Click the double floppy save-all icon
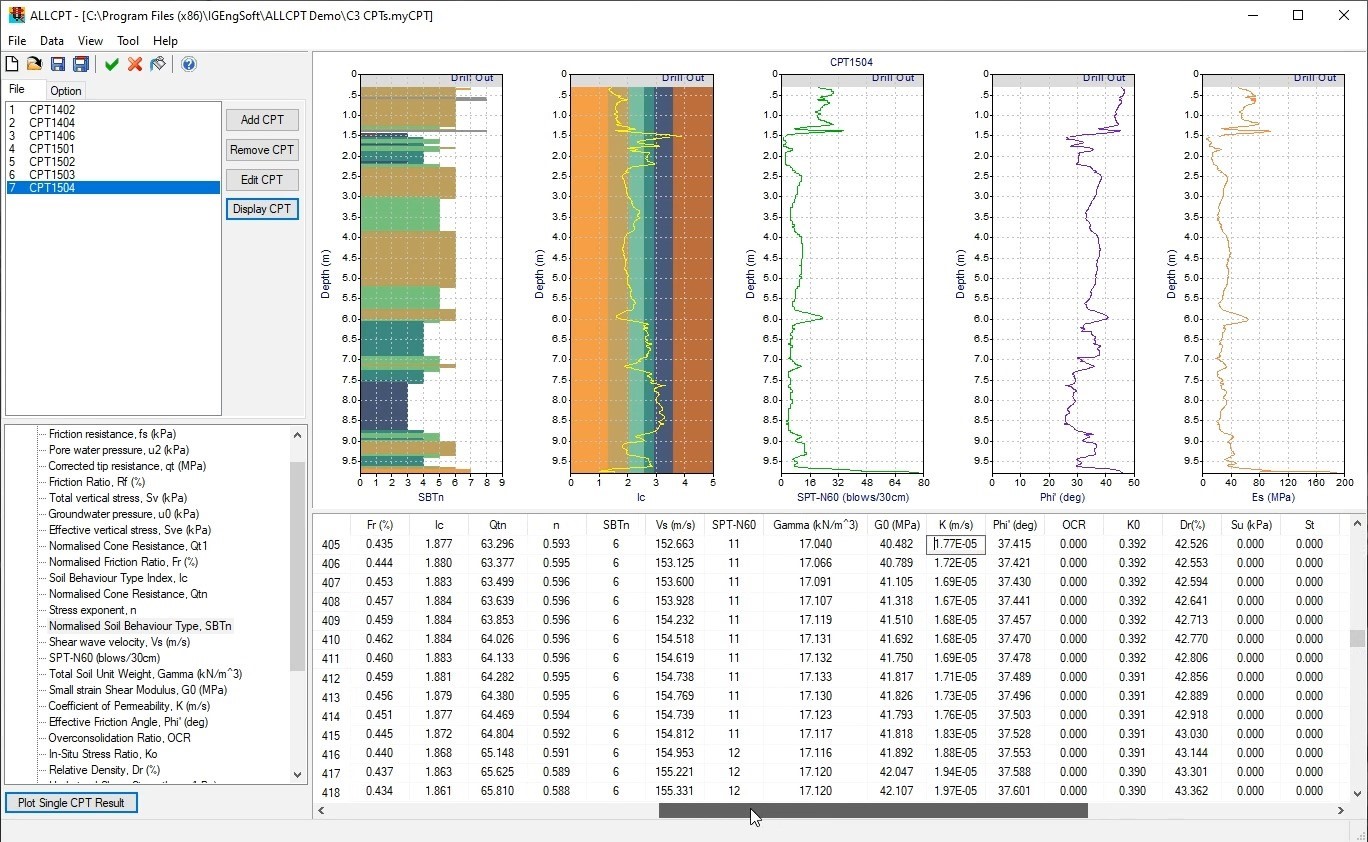 (x=81, y=64)
